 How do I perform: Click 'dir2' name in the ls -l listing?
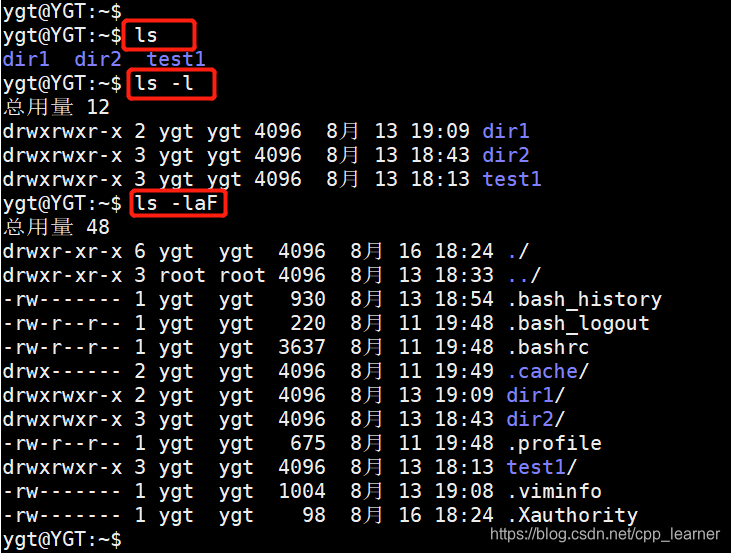coord(506,155)
